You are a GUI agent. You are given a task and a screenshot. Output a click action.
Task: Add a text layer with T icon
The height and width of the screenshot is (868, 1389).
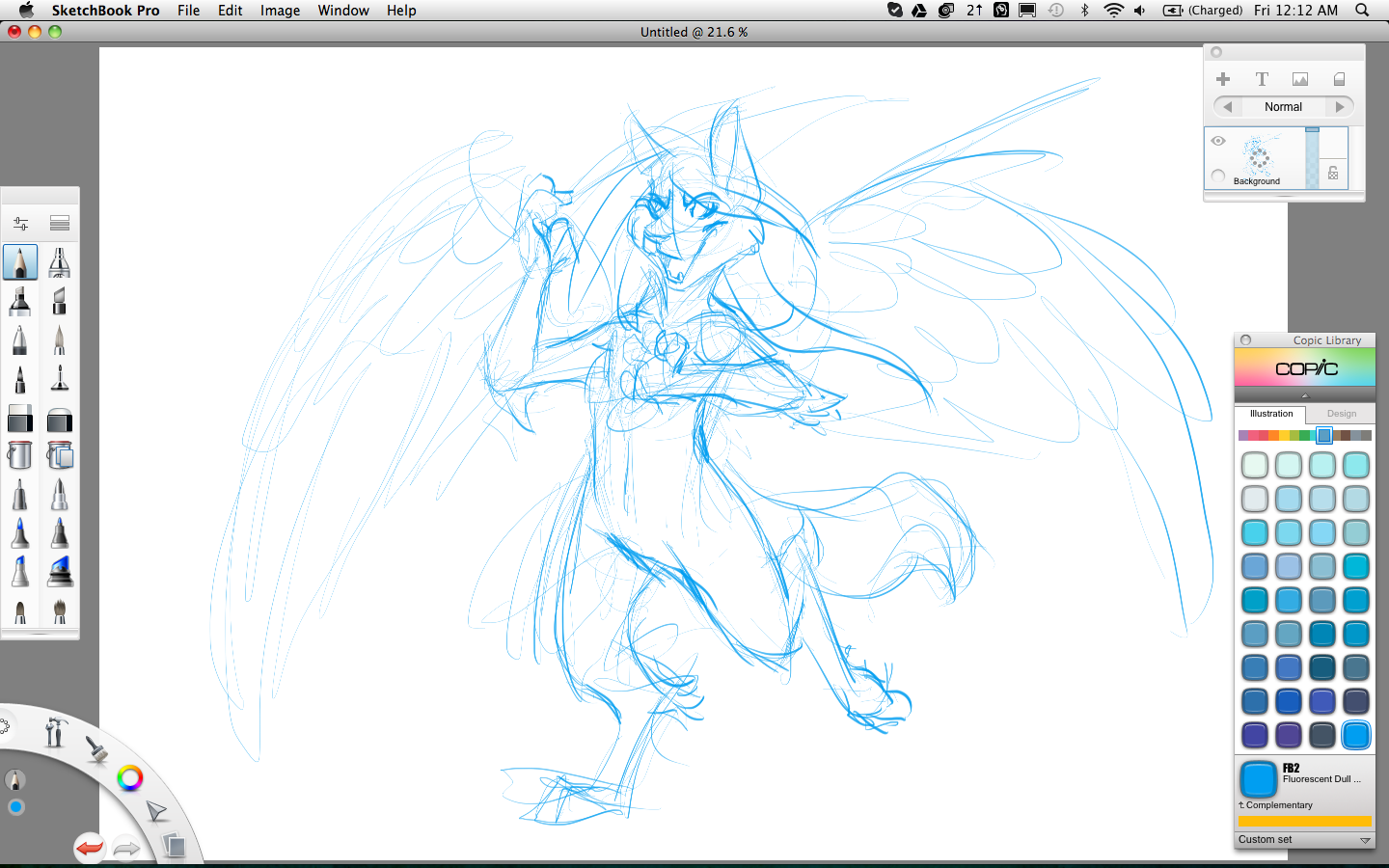point(1261,79)
